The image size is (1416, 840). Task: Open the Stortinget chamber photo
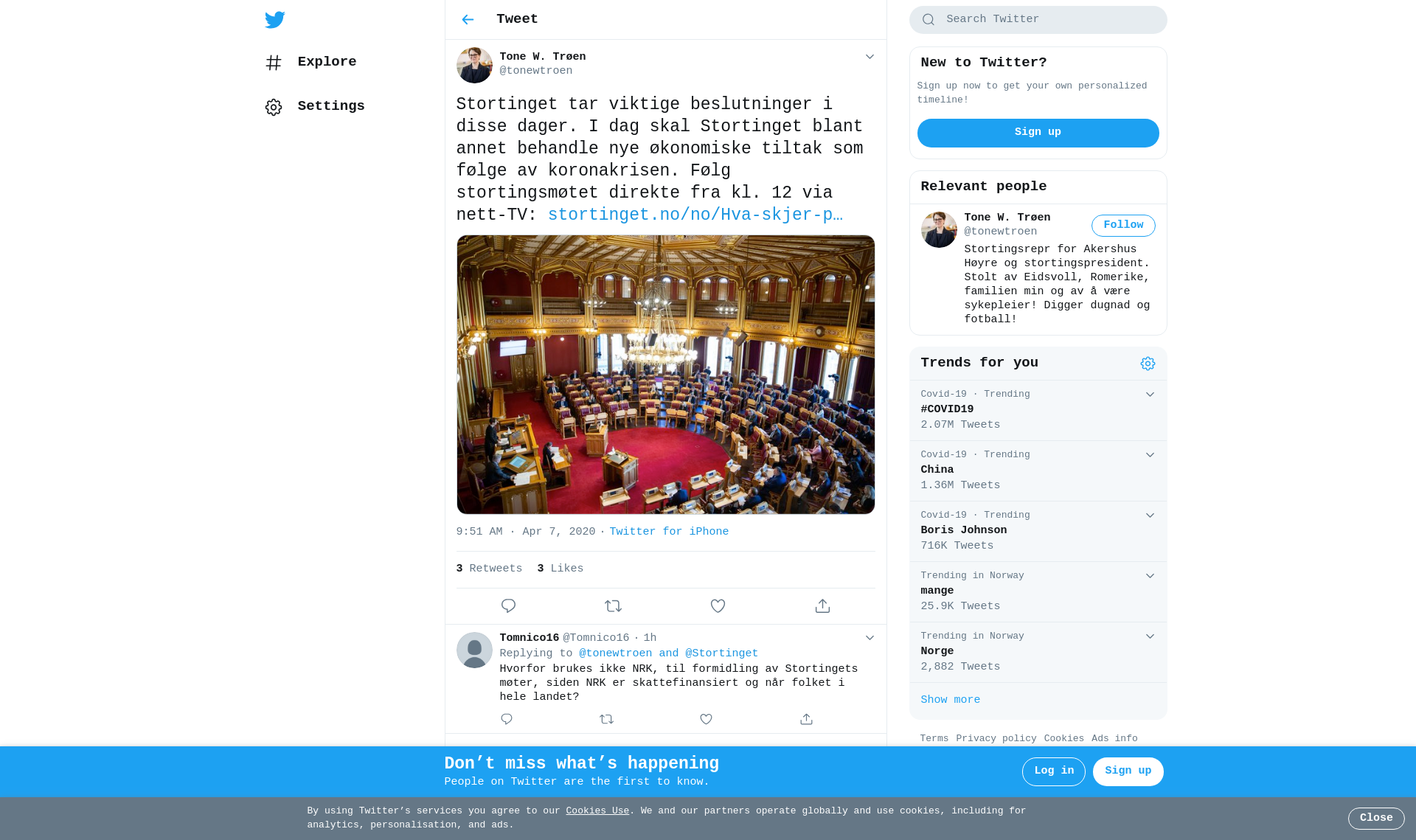pos(665,375)
